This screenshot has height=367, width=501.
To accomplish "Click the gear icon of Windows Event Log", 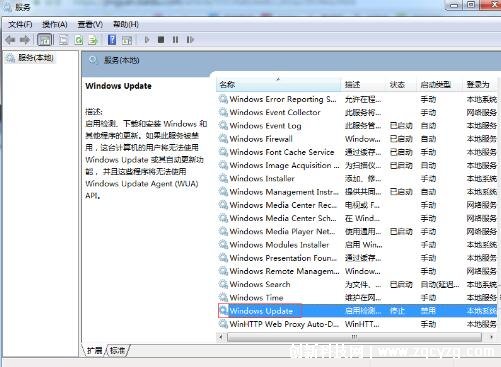I will [223, 126].
